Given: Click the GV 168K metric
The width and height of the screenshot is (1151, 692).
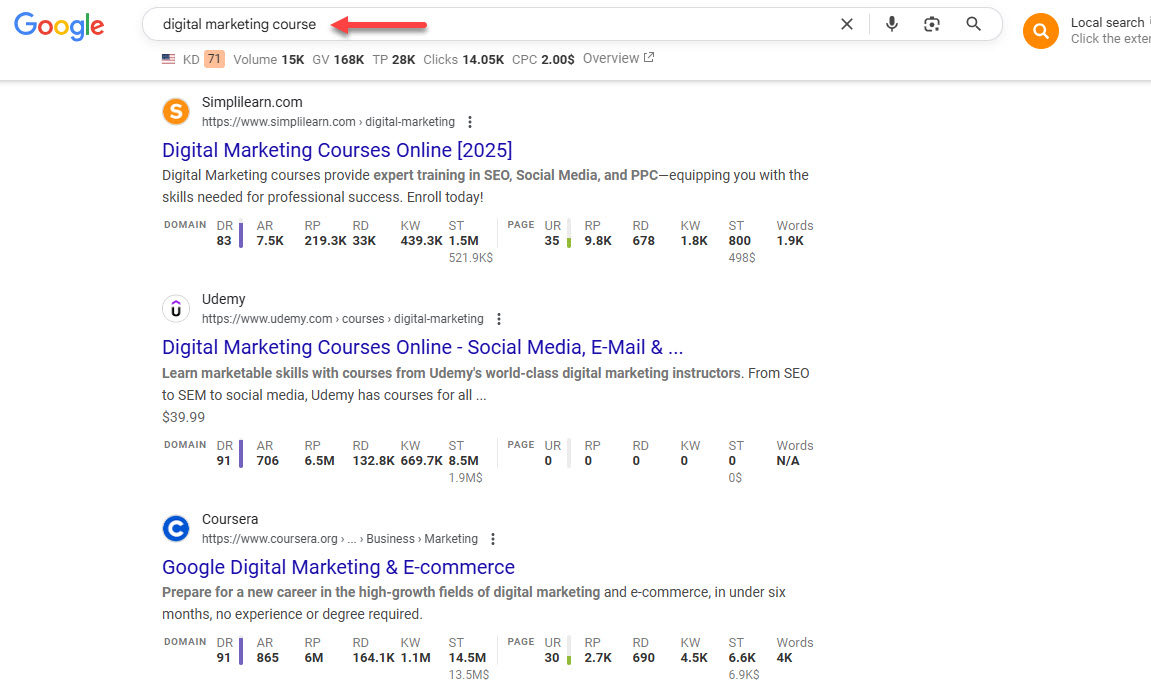Looking at the screenshot, I should tap(338, 59).
